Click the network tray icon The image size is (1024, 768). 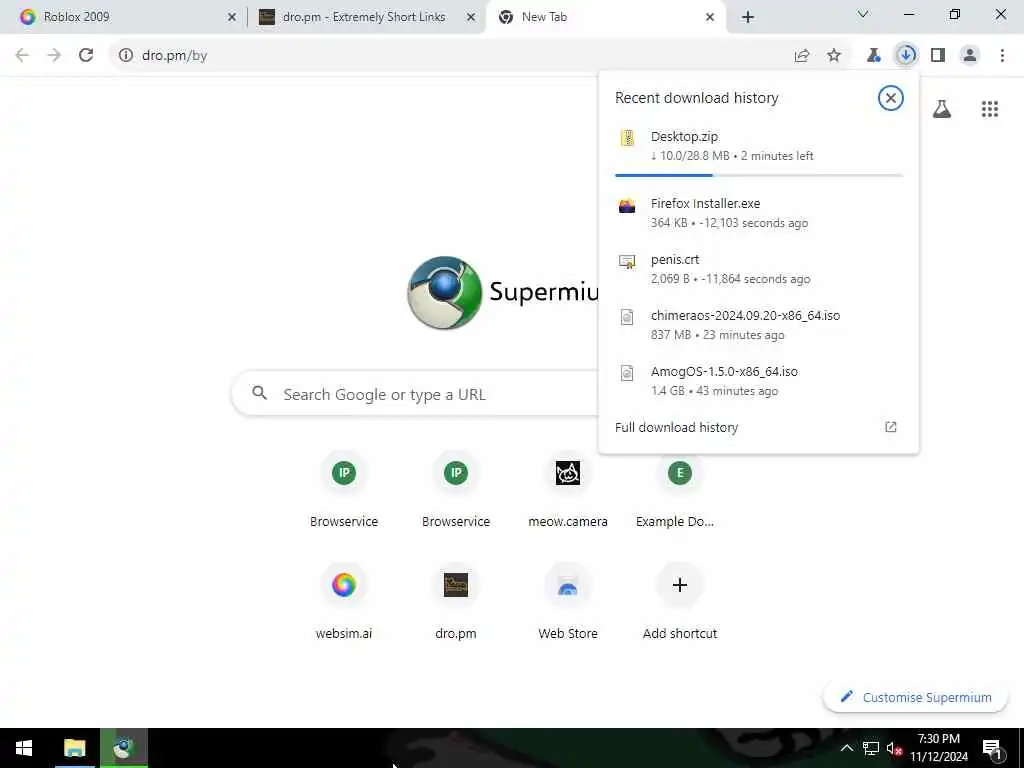871,748
